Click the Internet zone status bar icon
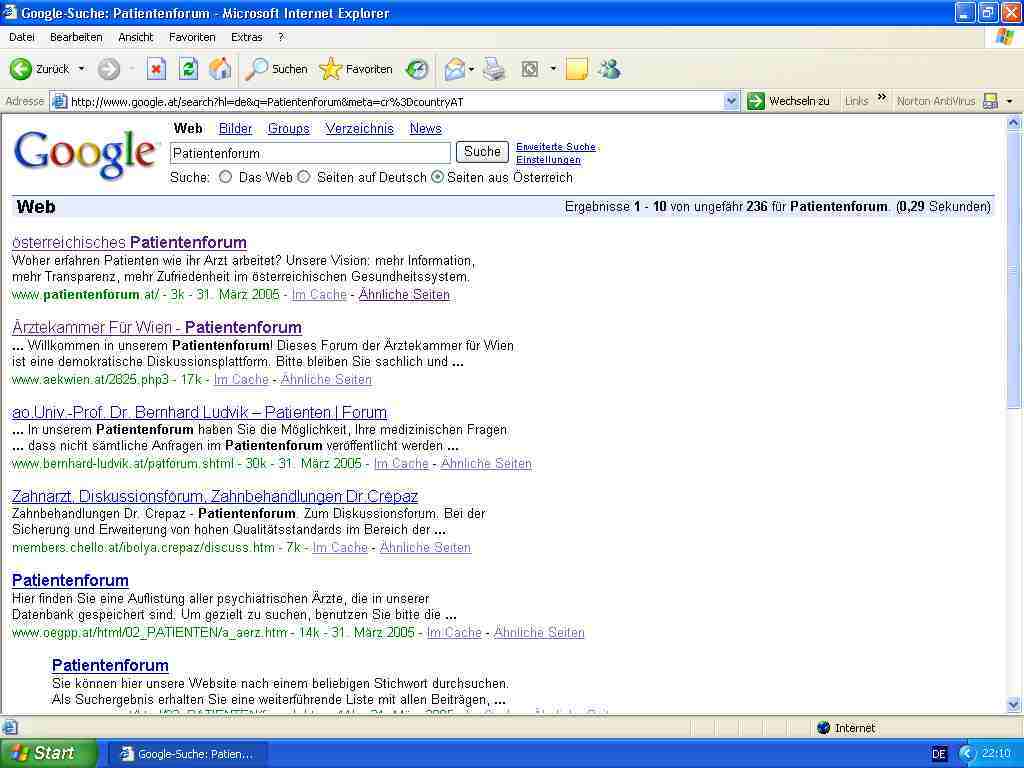Image resolution: width=1024 pixels, height=768 pixels. [824, 728]
